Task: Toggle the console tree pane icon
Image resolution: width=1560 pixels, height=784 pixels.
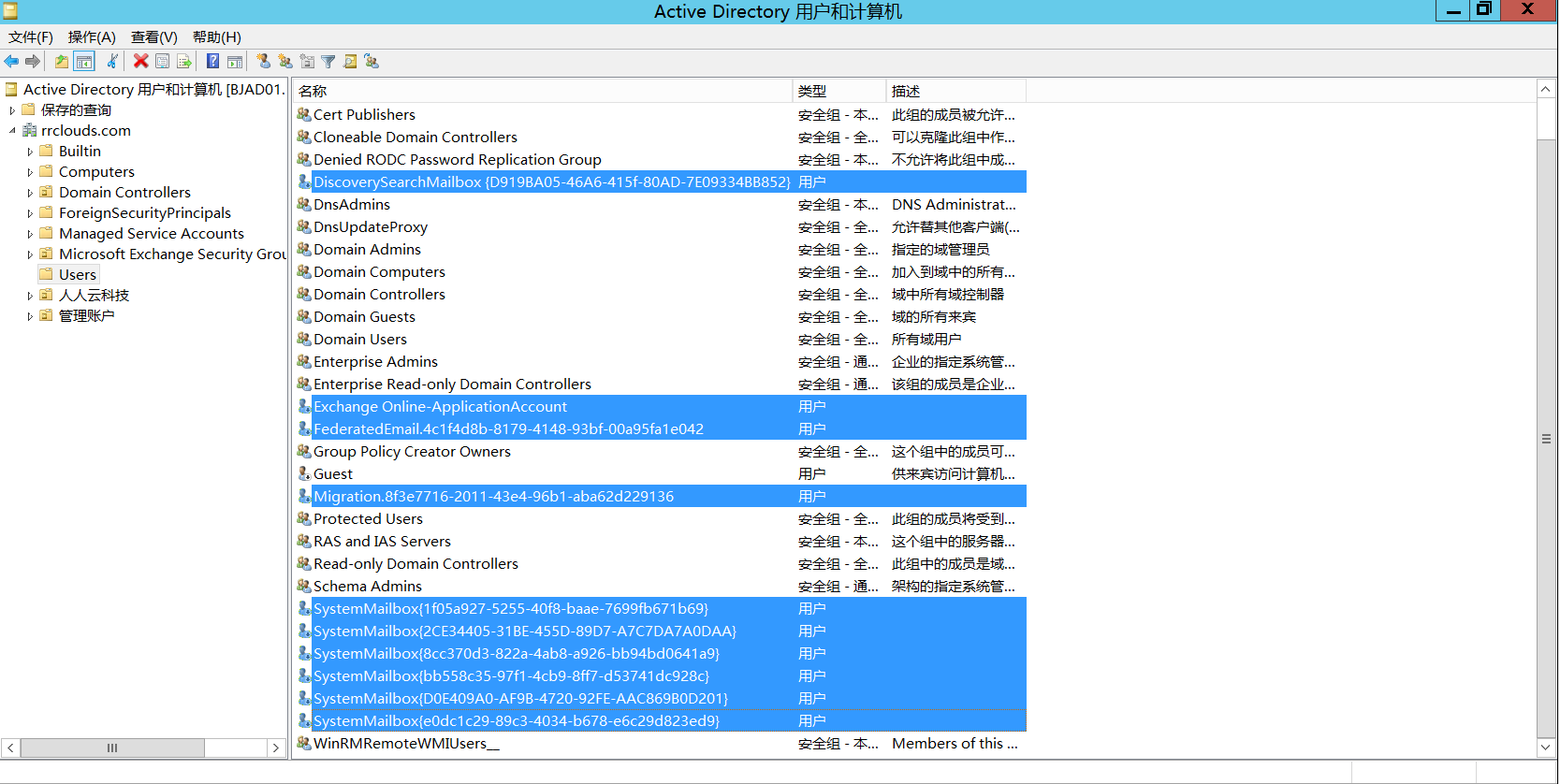Action: pos(84,62)
